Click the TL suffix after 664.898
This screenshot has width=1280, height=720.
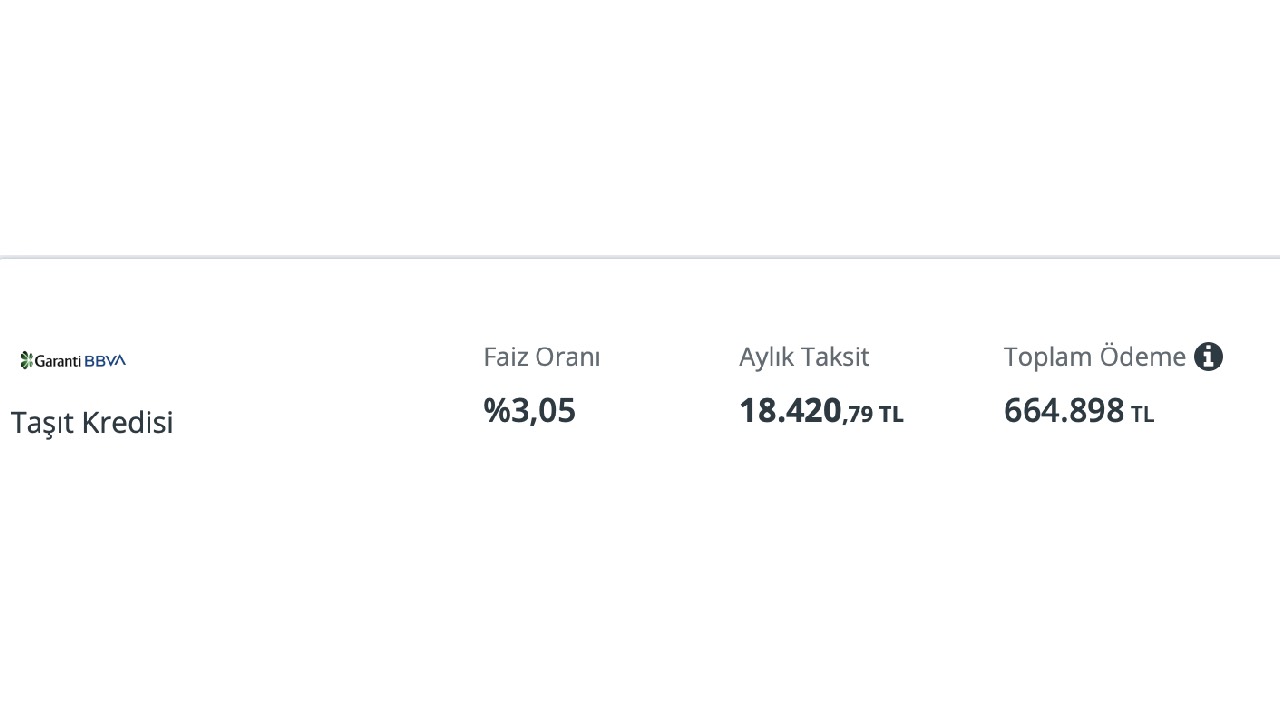[x=1142, y=414]
